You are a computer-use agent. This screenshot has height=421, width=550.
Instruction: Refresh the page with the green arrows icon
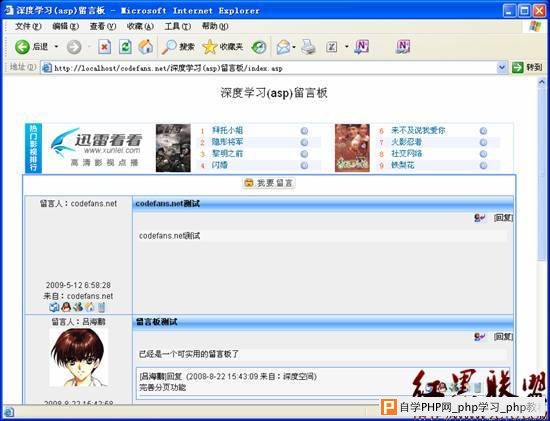(x=125, y=47)
